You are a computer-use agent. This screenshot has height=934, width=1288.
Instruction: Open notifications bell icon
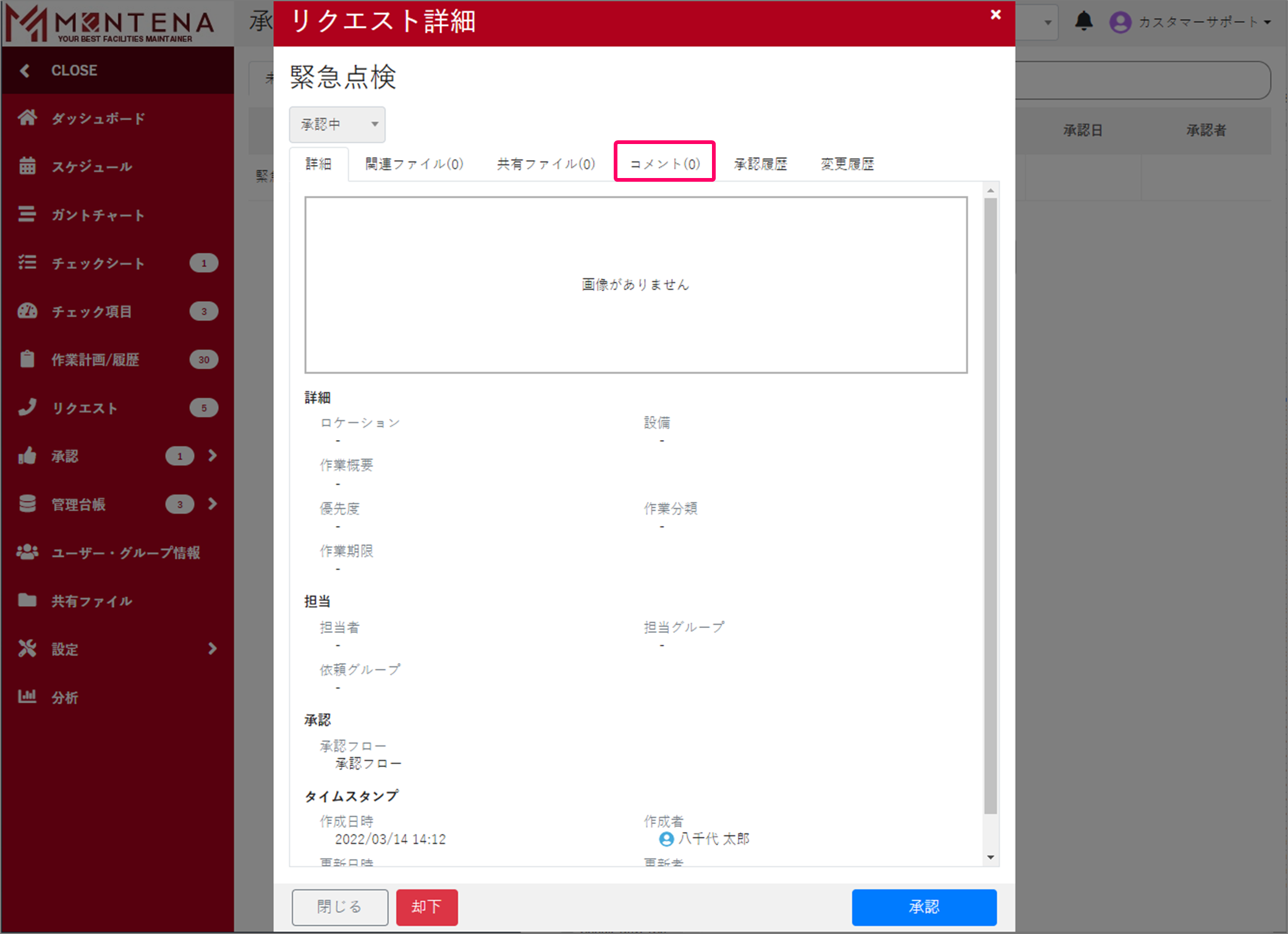(x=1083, y=22)
